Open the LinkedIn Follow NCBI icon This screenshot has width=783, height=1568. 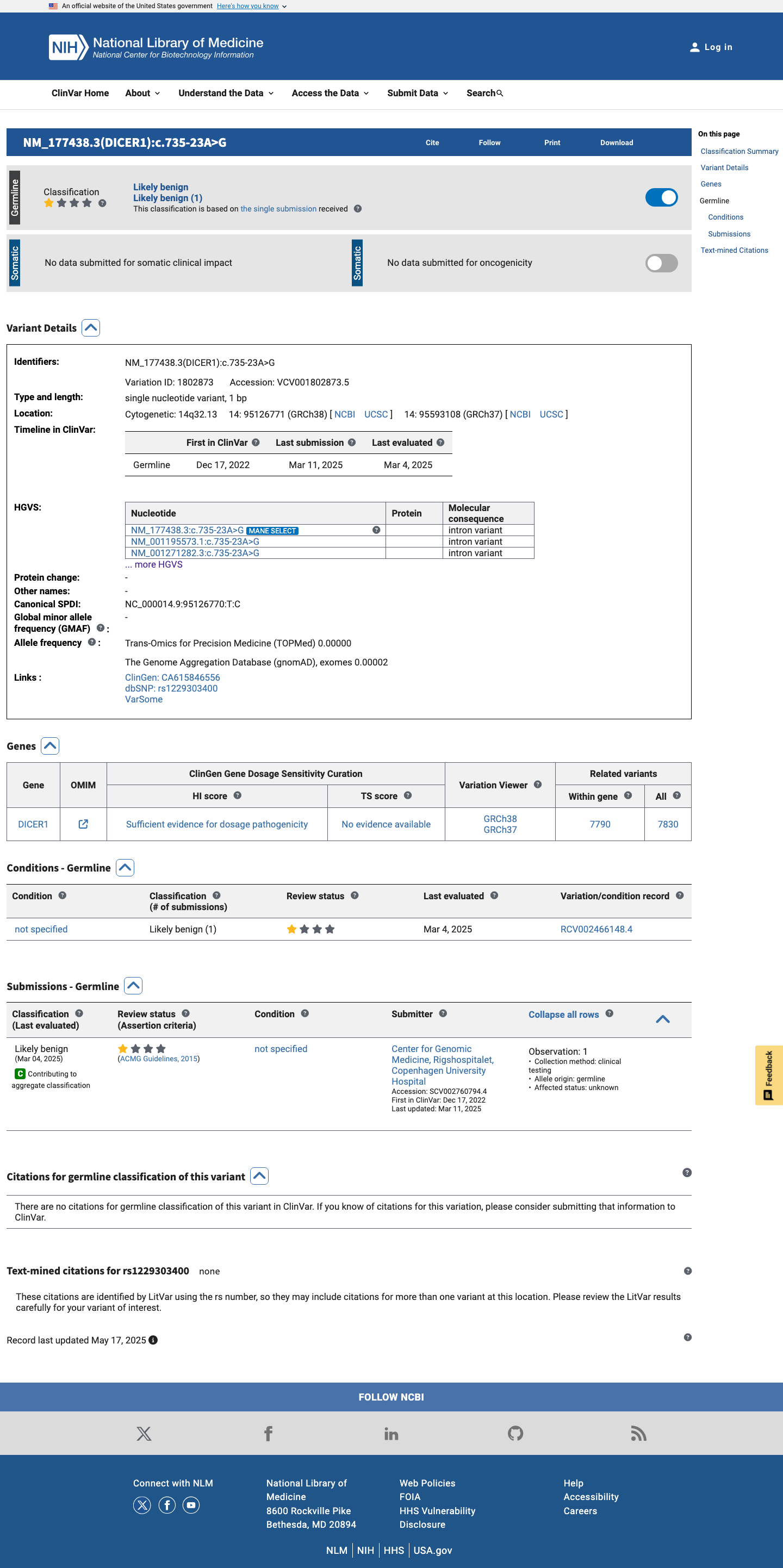[x=391, y=1434]
